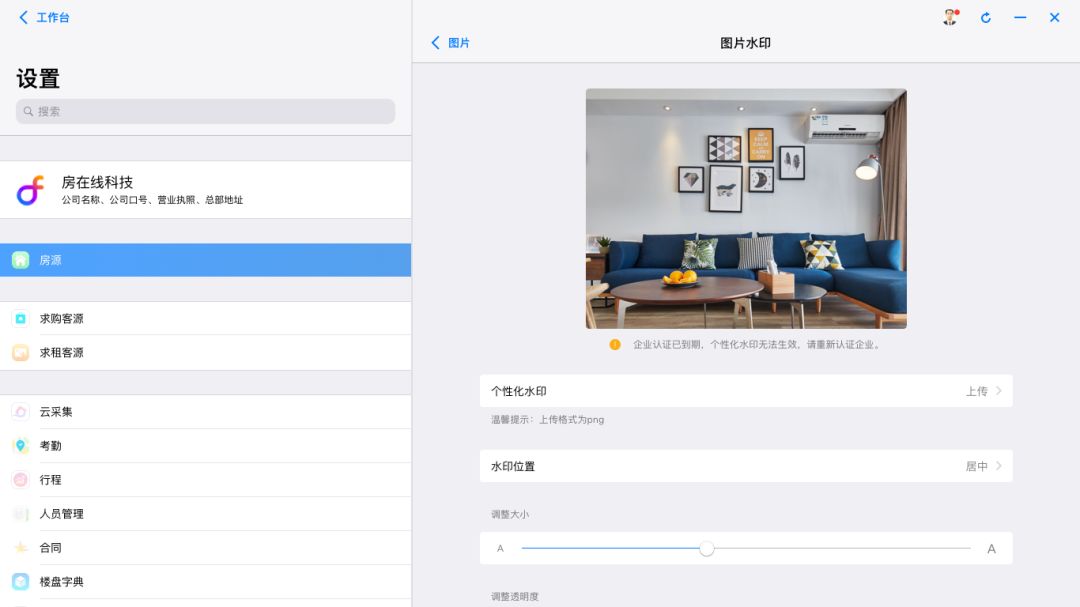Click the 调整透明度 label

pos(515,596)
